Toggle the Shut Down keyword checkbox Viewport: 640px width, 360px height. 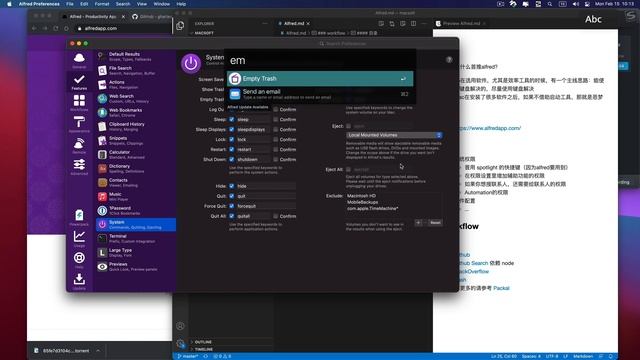[x=232, y=160]
